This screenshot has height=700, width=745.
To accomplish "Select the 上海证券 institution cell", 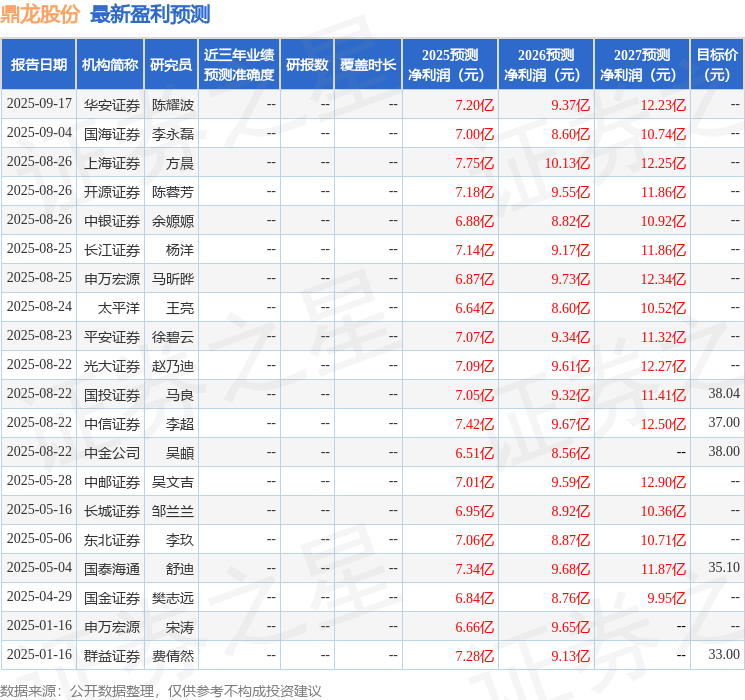I will pos(112,163).
